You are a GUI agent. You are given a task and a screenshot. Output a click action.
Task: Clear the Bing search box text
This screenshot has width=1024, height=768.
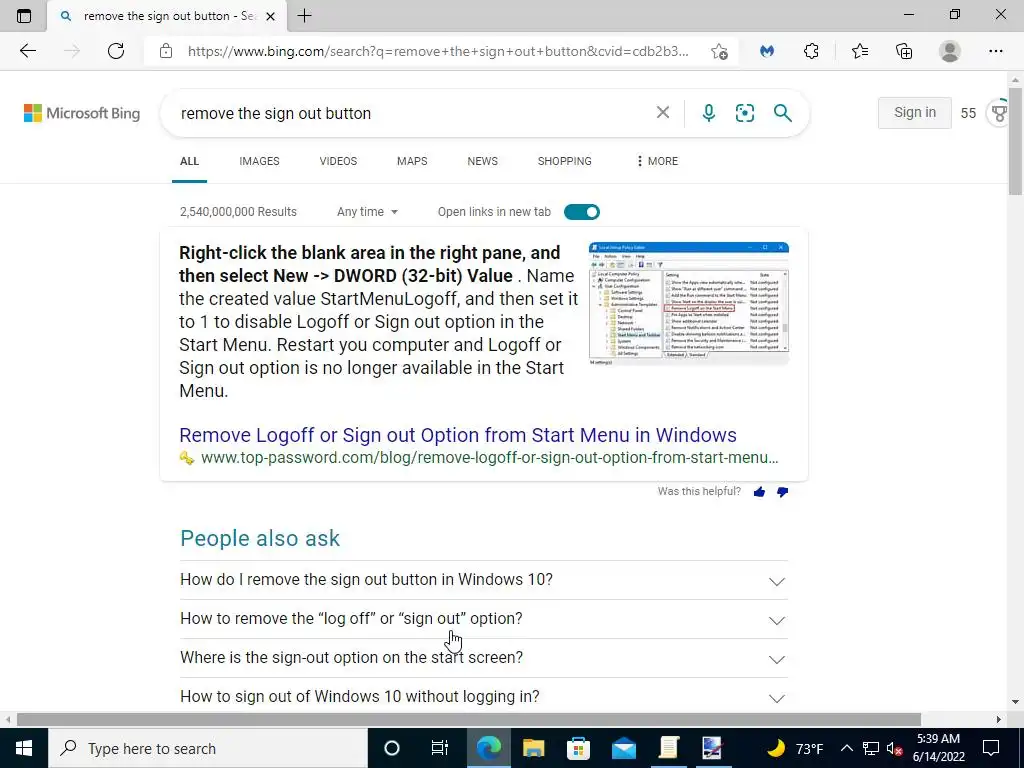click(x=663, y=112)
